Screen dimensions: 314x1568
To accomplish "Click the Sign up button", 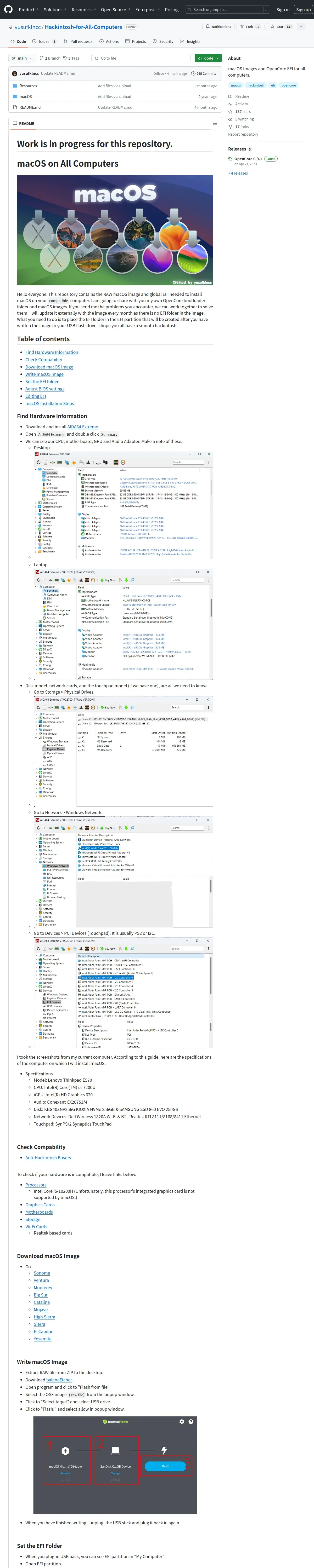I will (x=303, y=10).
